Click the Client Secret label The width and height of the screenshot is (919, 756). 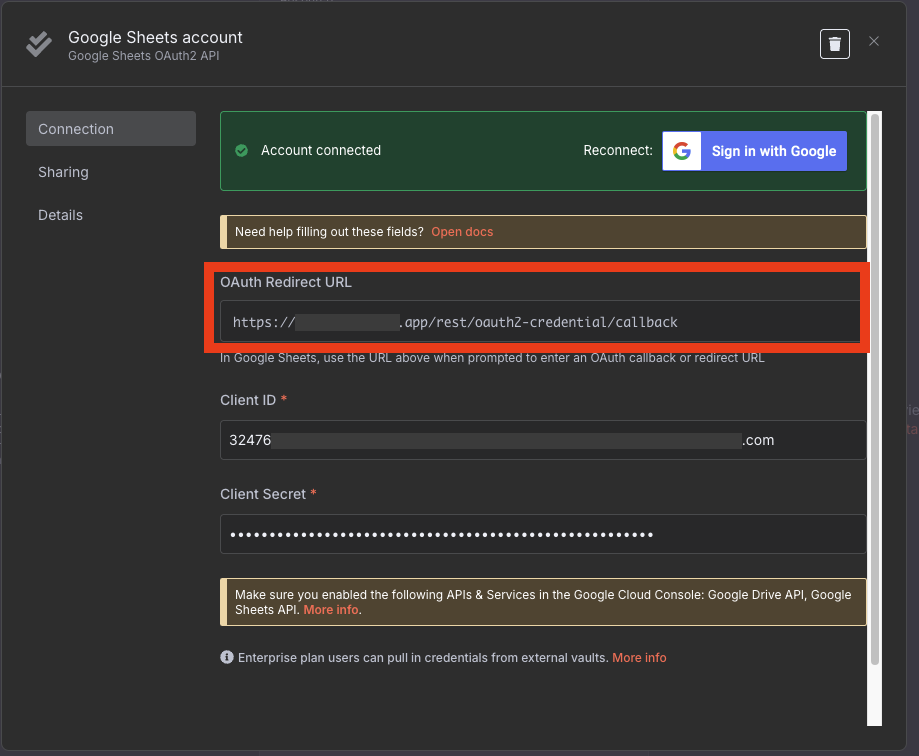tap(263, 494)
